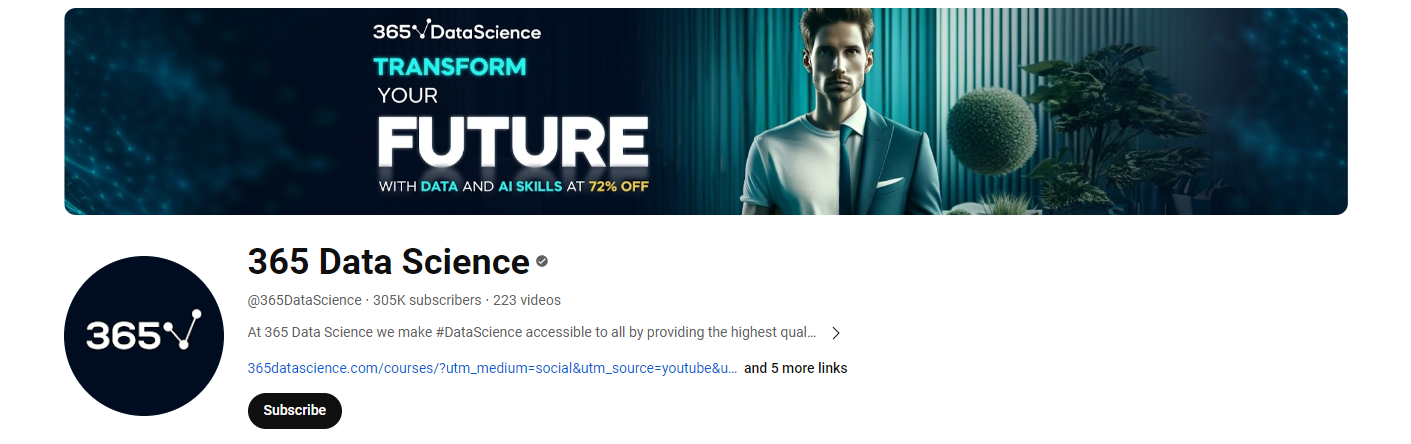This screenshot has height=444, width=1411.
Task: Click the large FUTURE headline in banner
Action: pos(513,143)
